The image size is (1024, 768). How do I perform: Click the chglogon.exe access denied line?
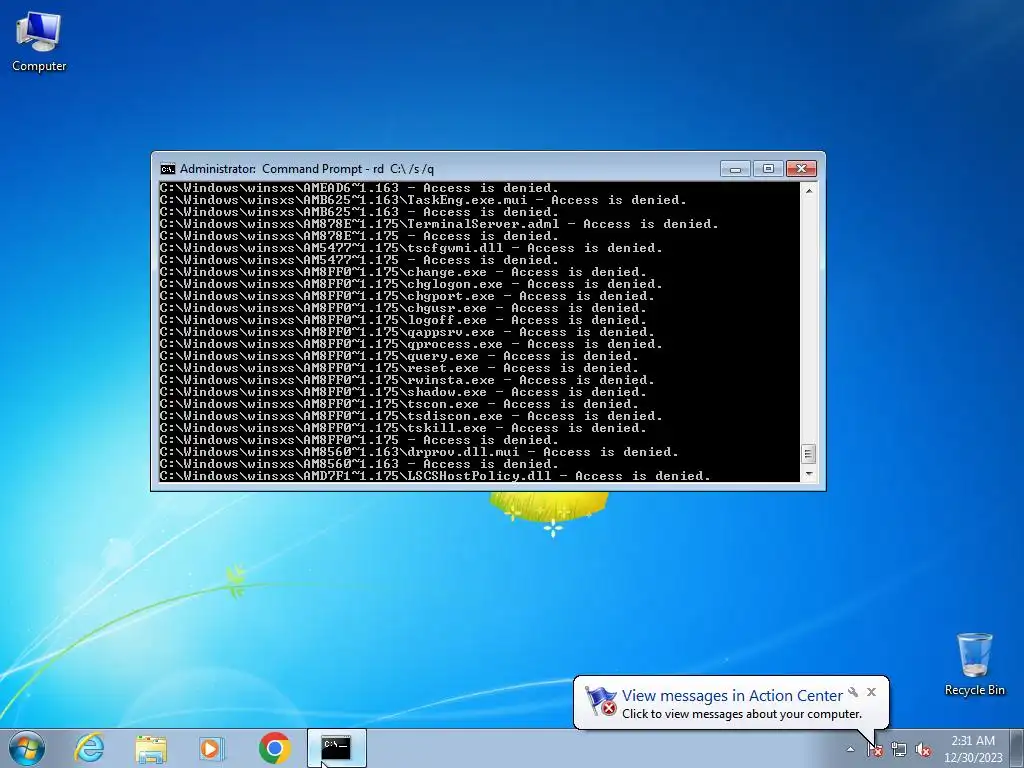pos(411,284)
